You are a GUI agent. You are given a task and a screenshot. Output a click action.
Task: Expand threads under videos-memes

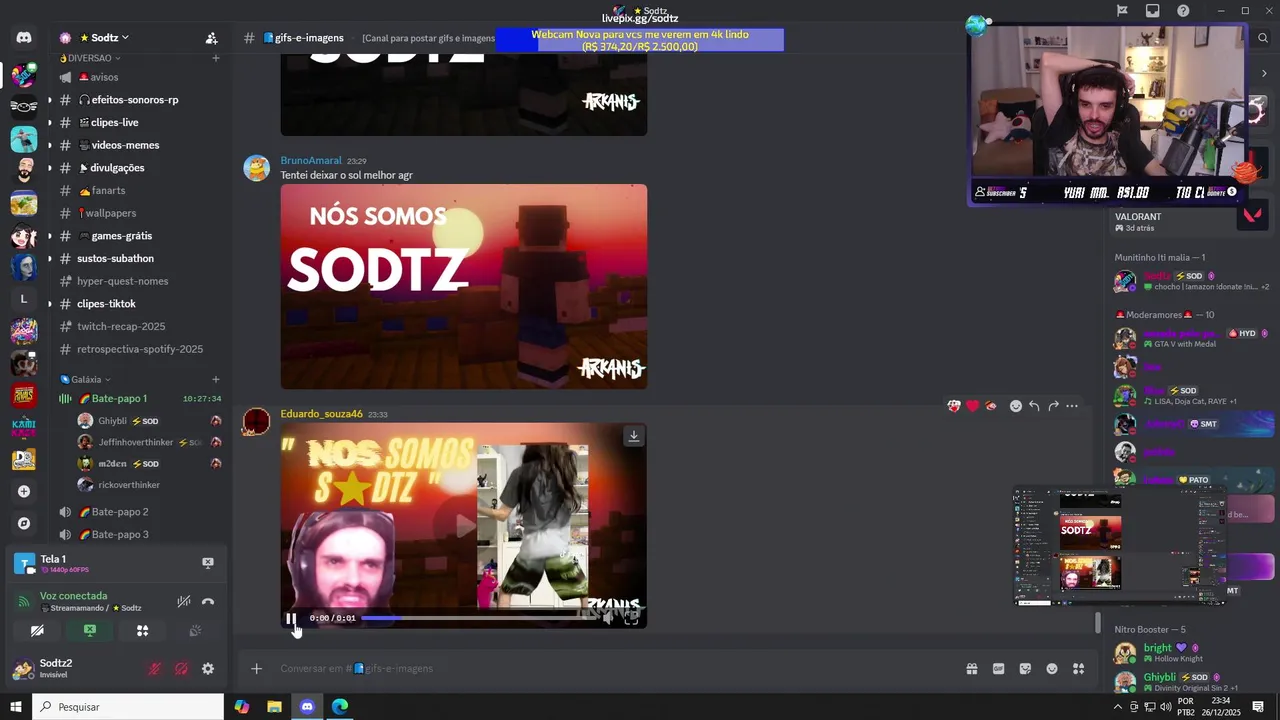[49, 145]
